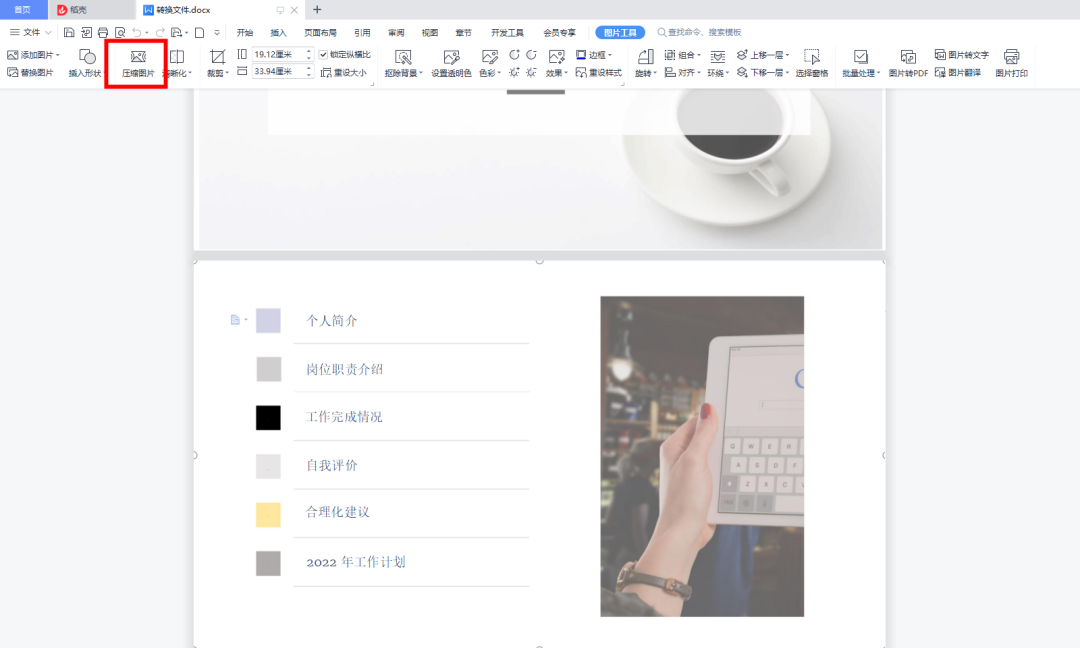Screen dimensions: 1080x648
Task: Expand the 下移一层 send backward dropdown
Action: (787, 73)
